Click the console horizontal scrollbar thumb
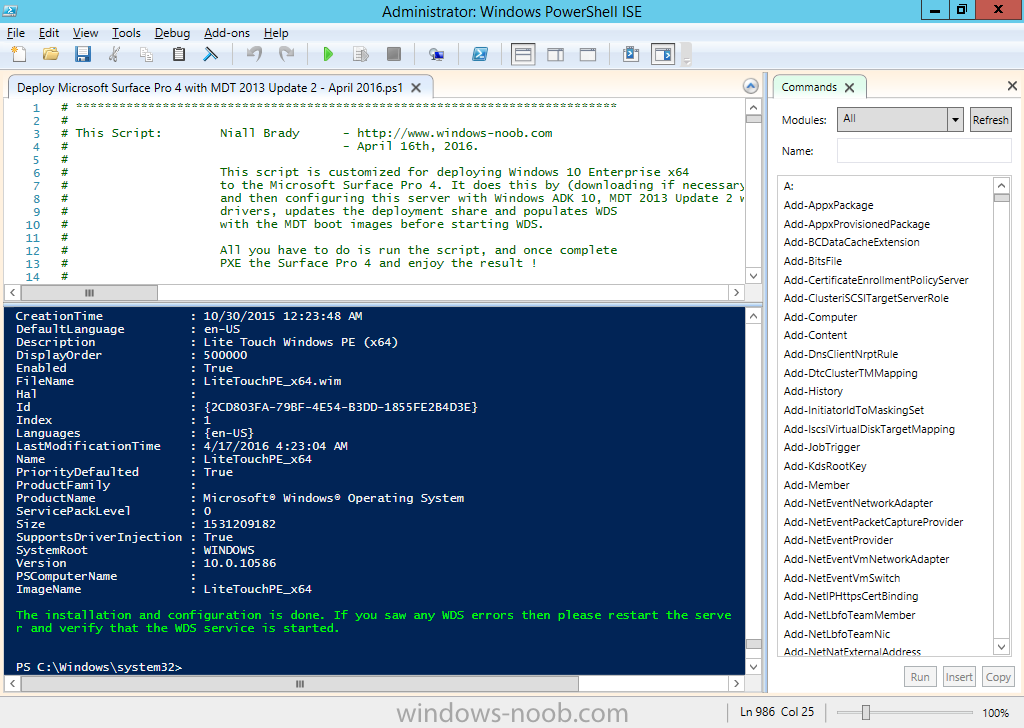 (300, 684)
